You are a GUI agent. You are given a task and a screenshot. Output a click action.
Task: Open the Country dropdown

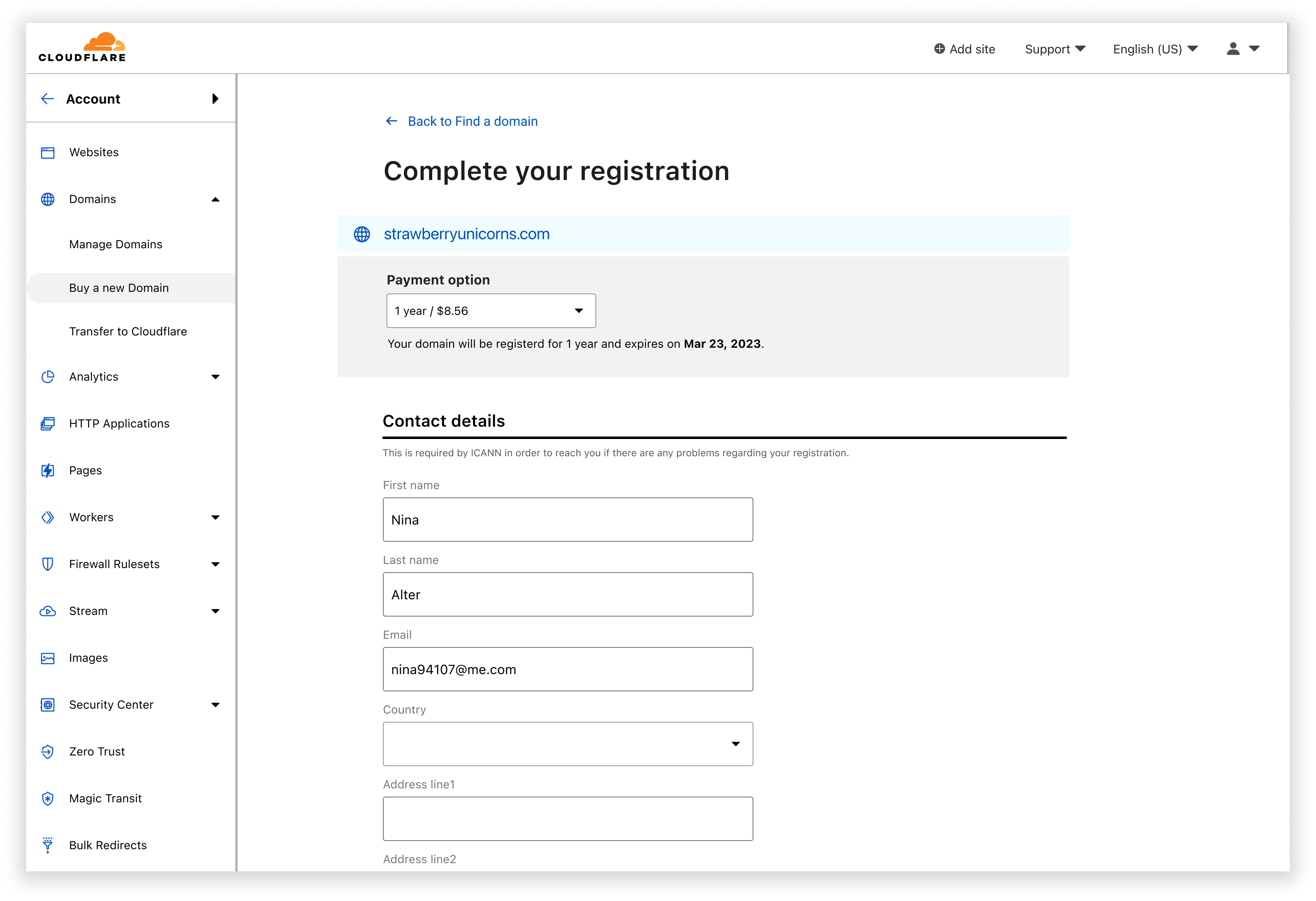click(568, 744)
